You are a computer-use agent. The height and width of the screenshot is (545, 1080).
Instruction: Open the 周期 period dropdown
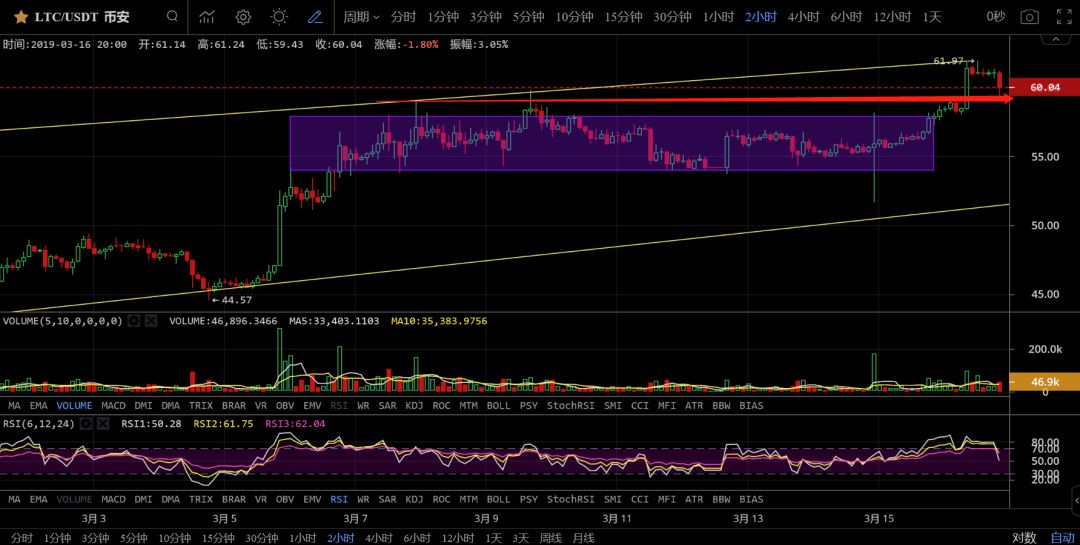[362, 17]
